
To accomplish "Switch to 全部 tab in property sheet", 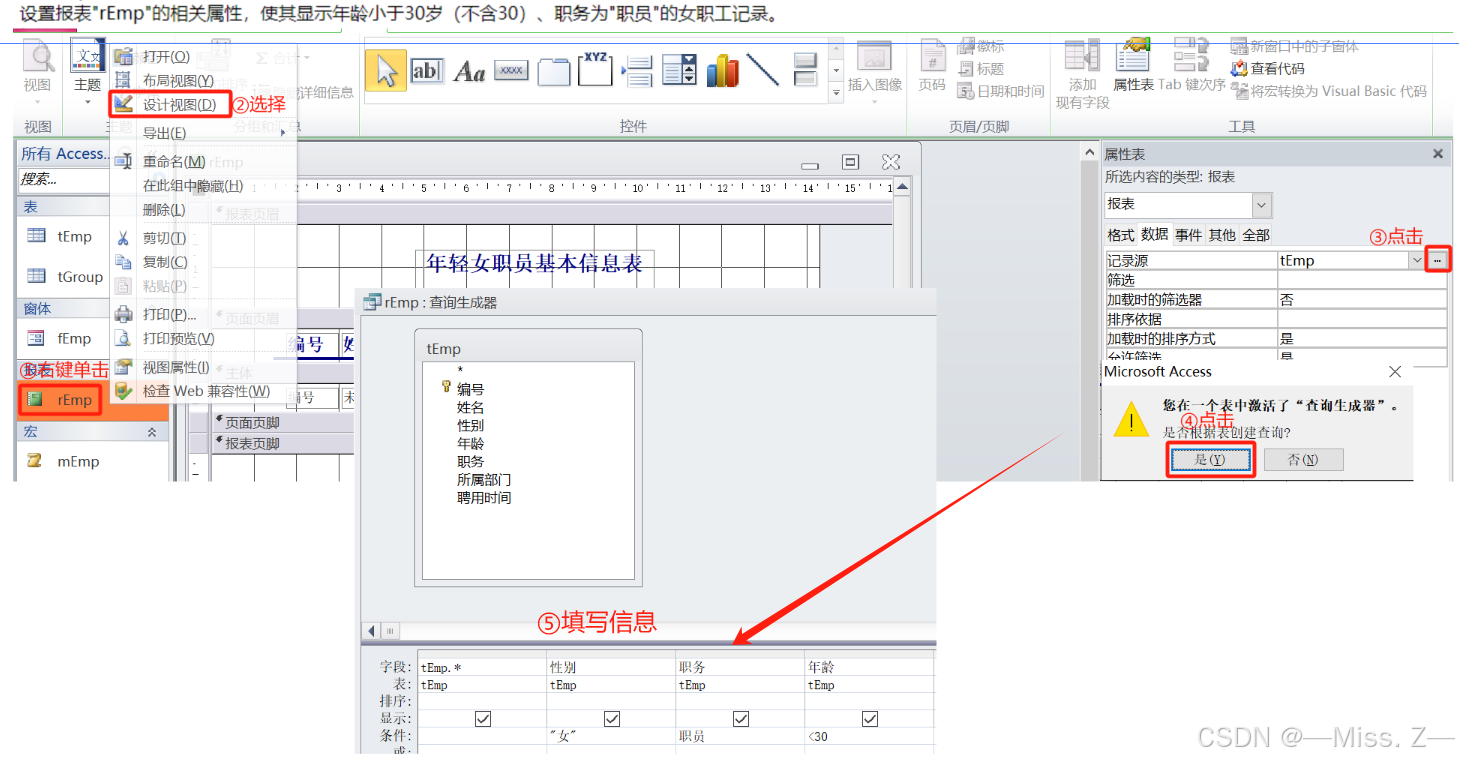I will (x=1256, y=235).
